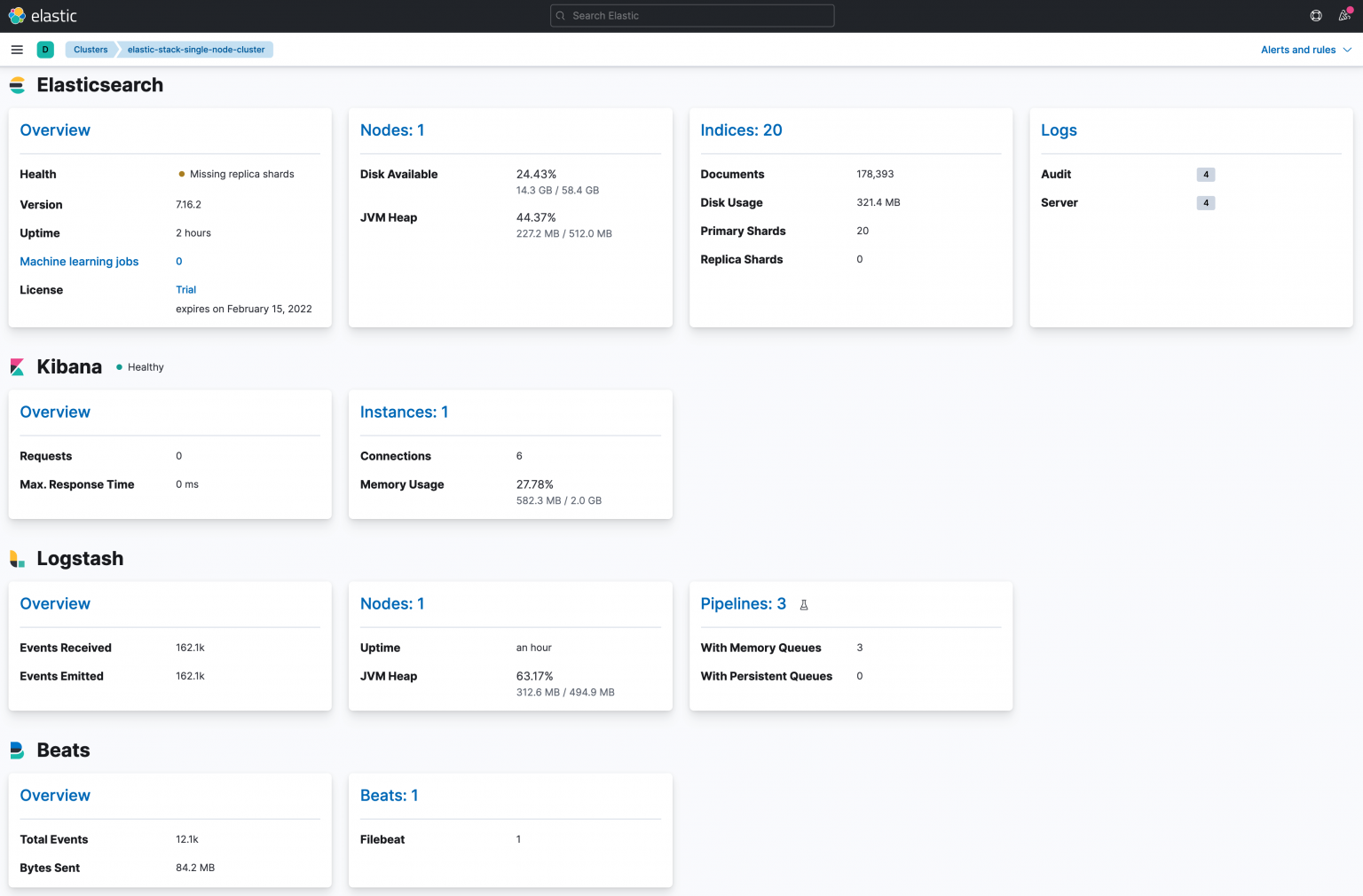This screenshot has height=896, width=1363.
Task: Click Logstash JVM Heap 63.17% value
Action: pyautogui.click(x=534, y=677)
